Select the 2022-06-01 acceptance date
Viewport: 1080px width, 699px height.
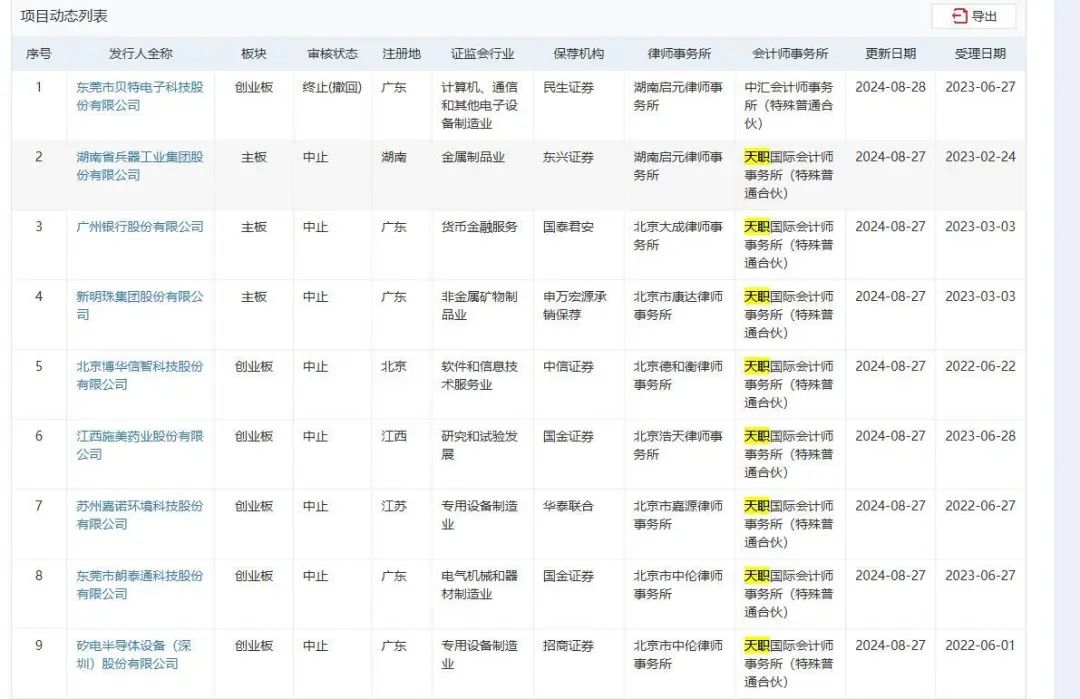(980, 646)
